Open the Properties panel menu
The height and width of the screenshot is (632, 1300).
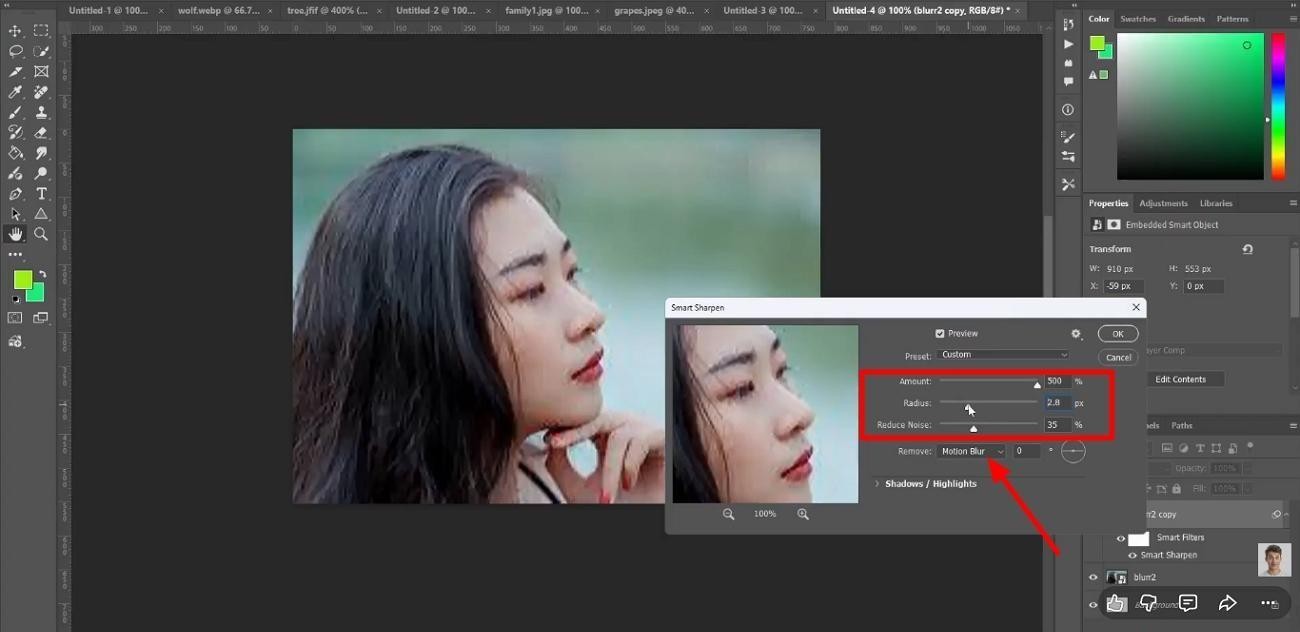click(x=1293, y=203)
